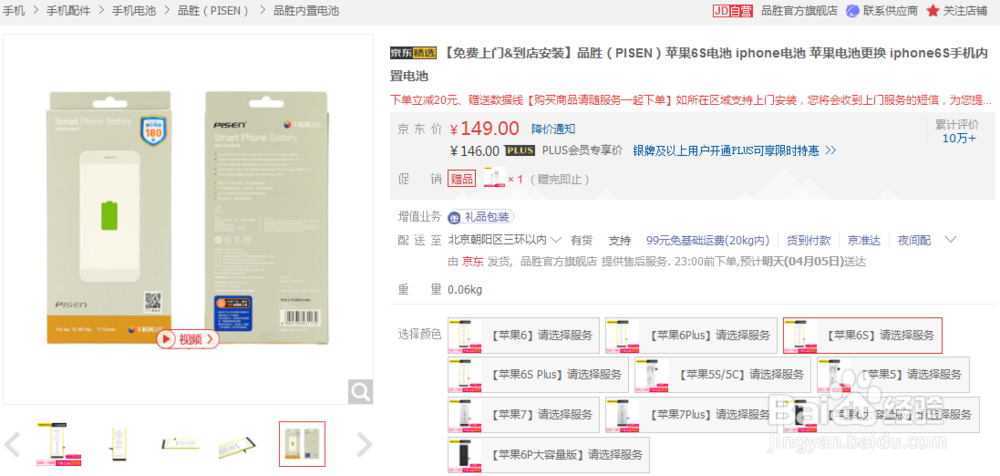This screenshot has width=1000, height=476.
Task: Open the 手机配件 breadcrumb category
Action: click(x=68, y=11)
